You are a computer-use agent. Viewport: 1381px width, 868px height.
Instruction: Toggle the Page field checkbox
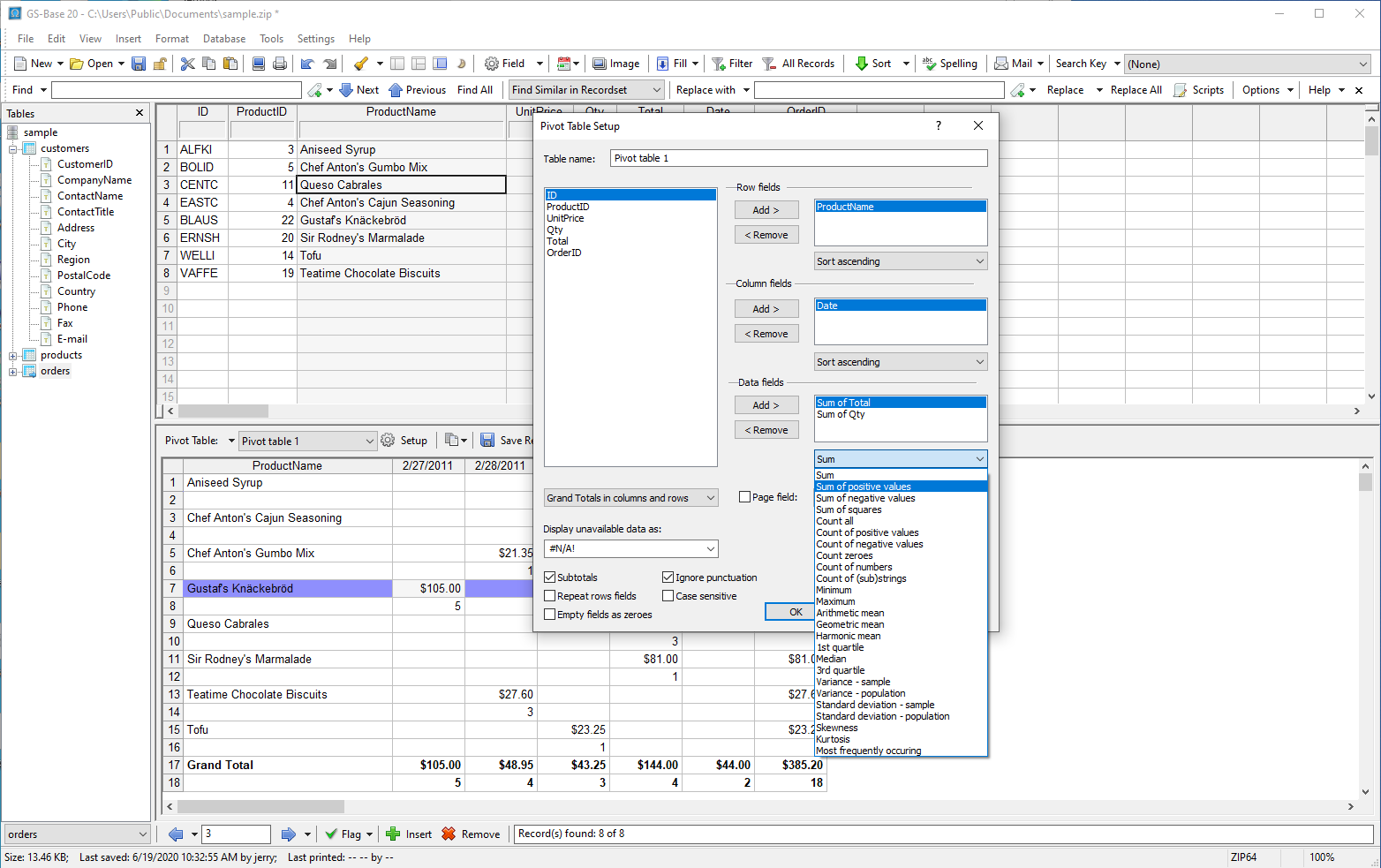click(744, 497)
